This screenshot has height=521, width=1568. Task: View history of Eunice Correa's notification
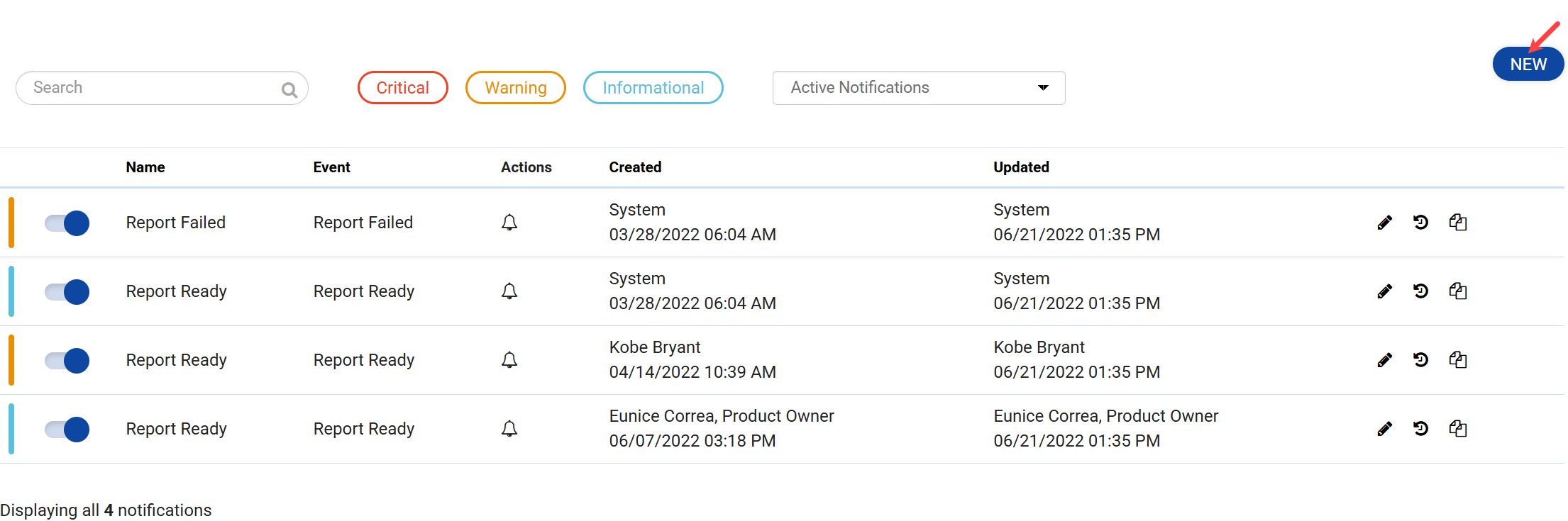[1420, 429]
